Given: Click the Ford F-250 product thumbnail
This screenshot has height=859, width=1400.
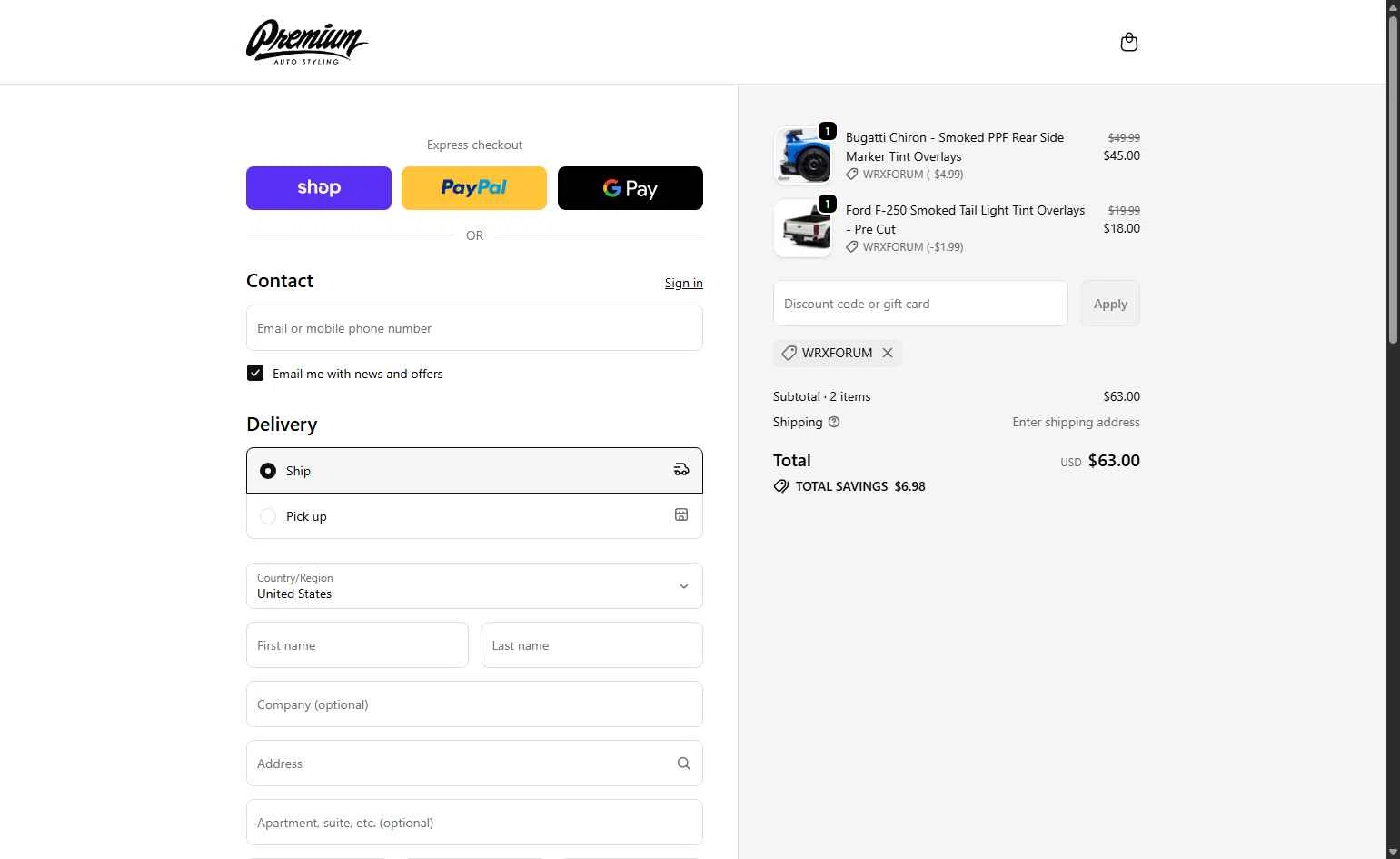Looking at the screenshot, I should 802,228.
